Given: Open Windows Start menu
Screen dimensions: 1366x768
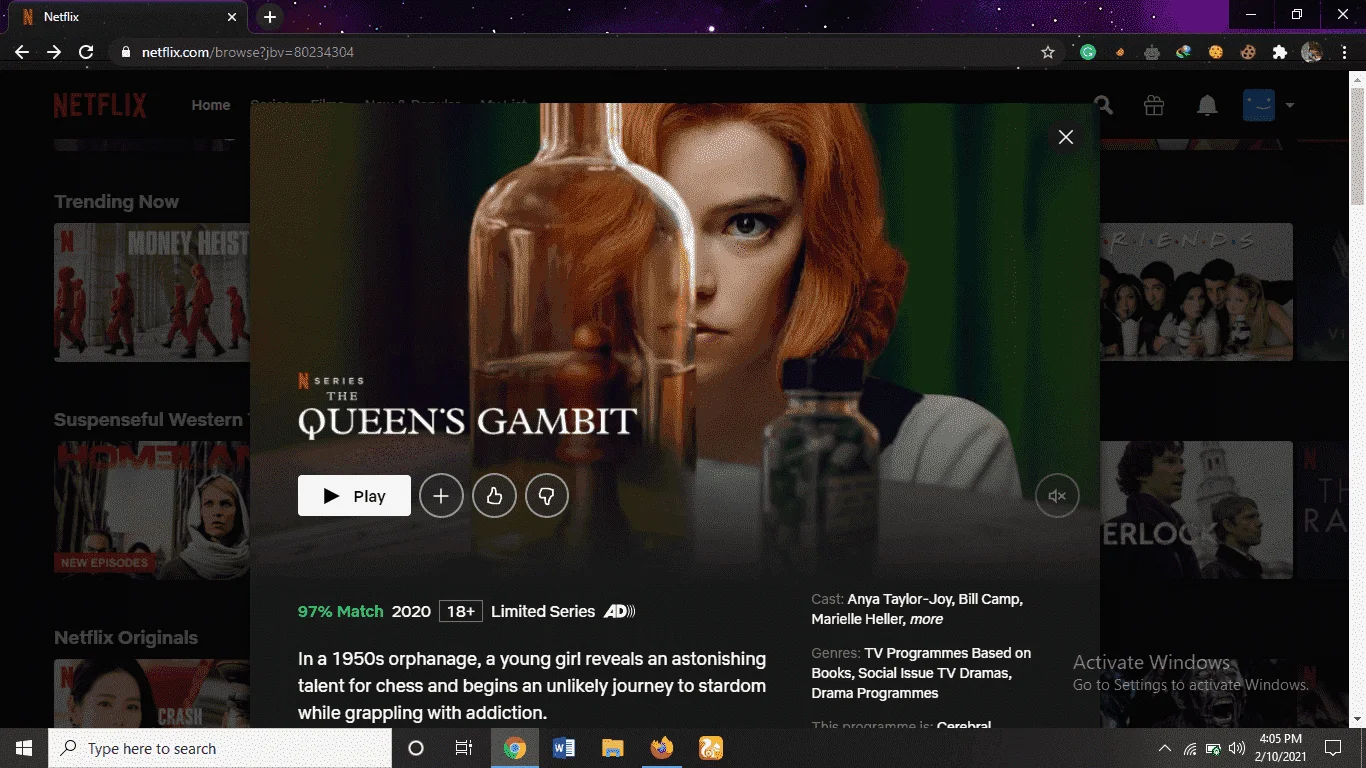Looking at the screenshot, I should pyautogui.click(x=24, y=748).
